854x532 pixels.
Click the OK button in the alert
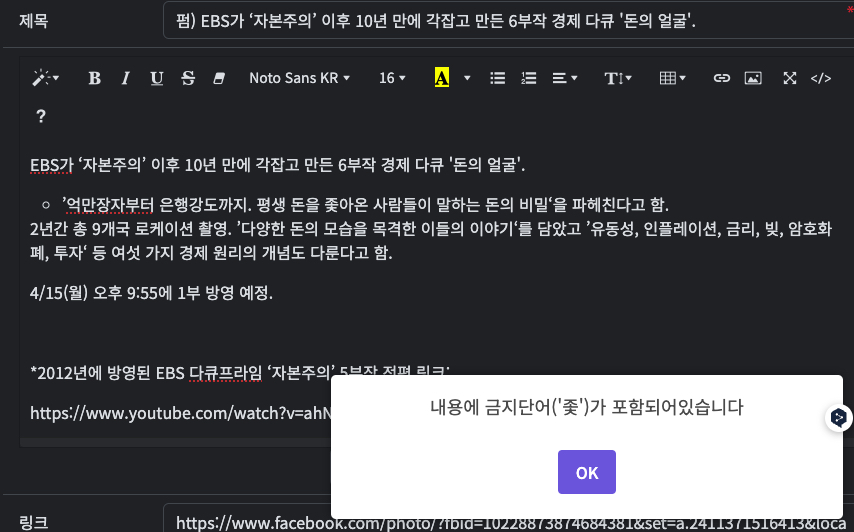coord(587,472)
